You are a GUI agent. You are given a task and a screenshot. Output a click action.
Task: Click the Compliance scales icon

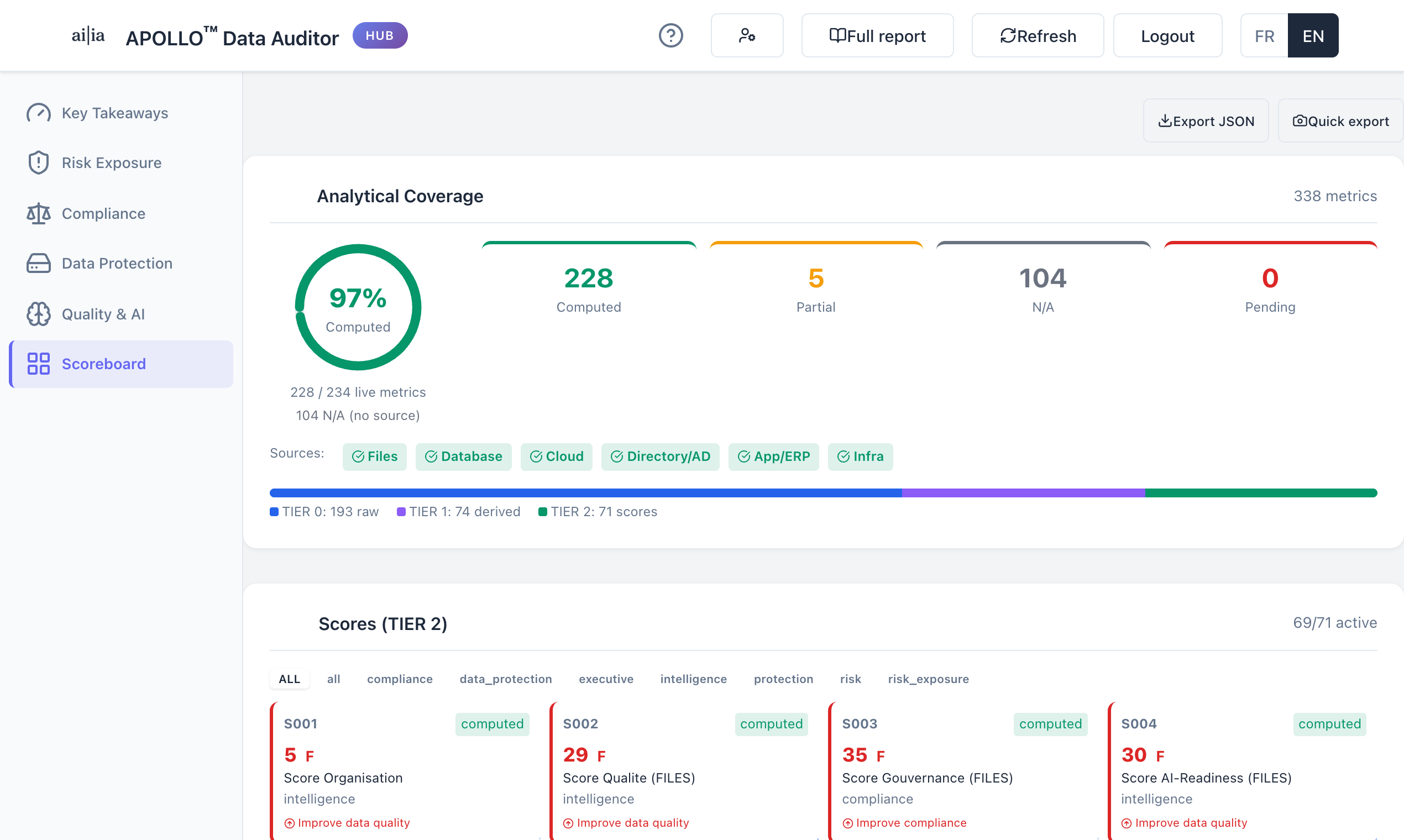tap(39, 213)
